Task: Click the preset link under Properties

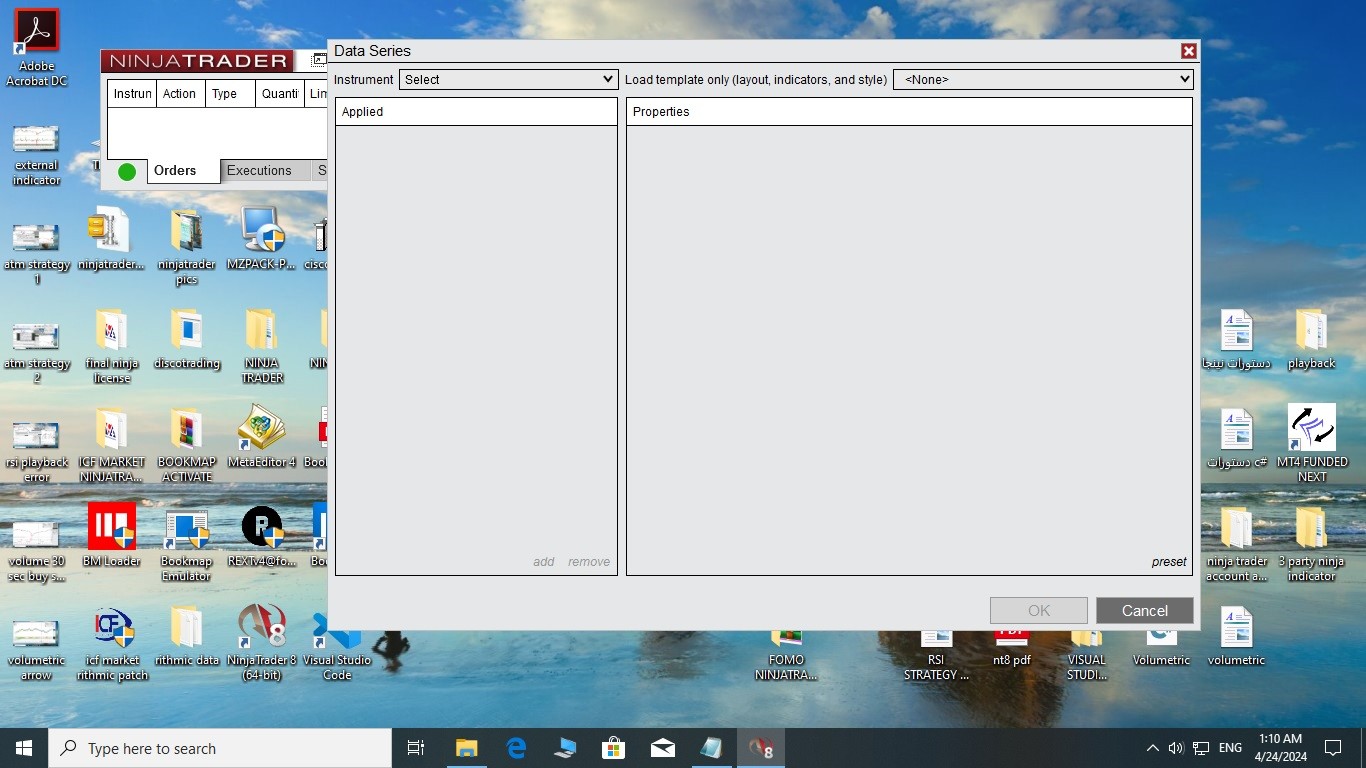Action: point(1169,562)
